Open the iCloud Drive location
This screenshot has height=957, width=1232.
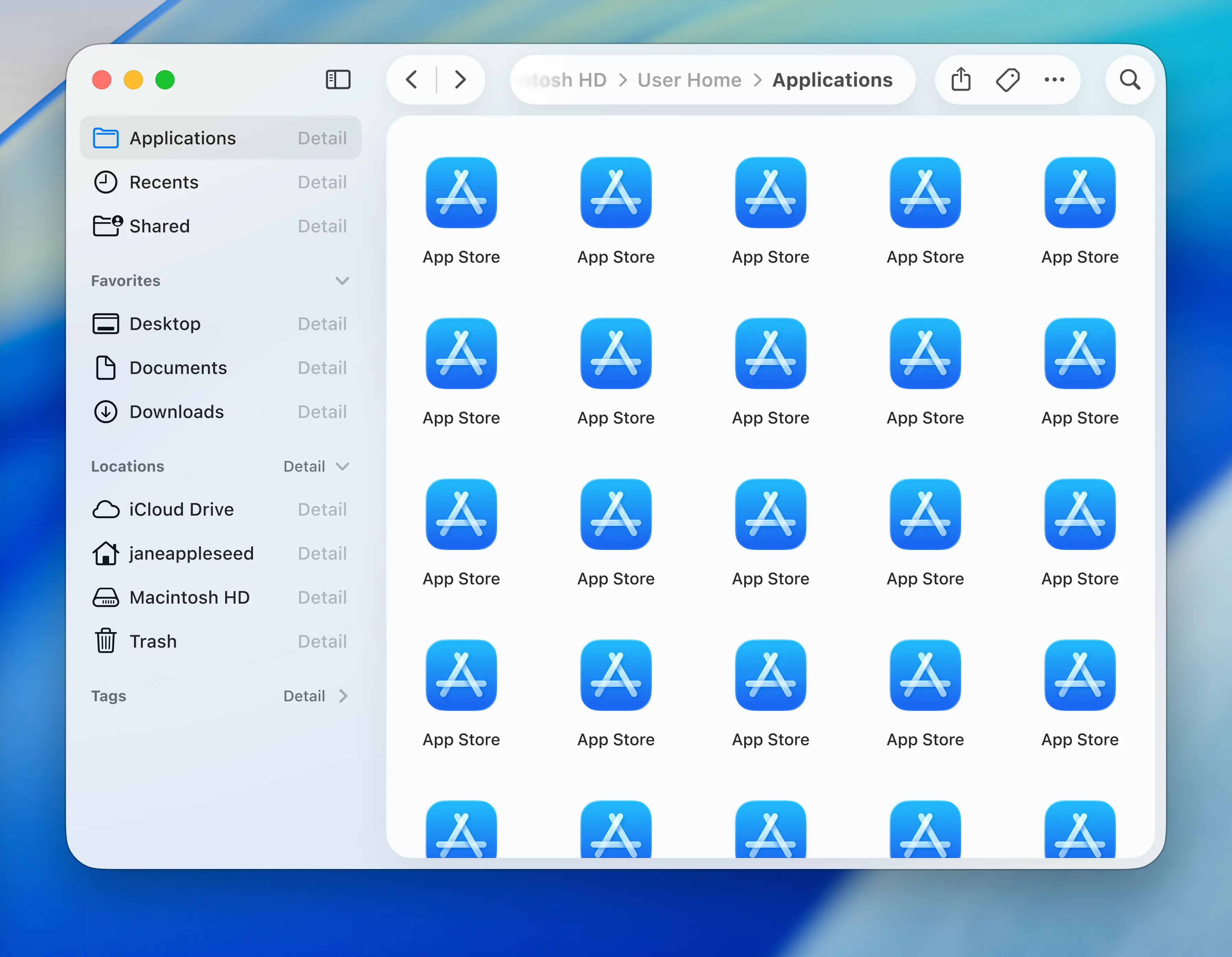pos(180,509)
